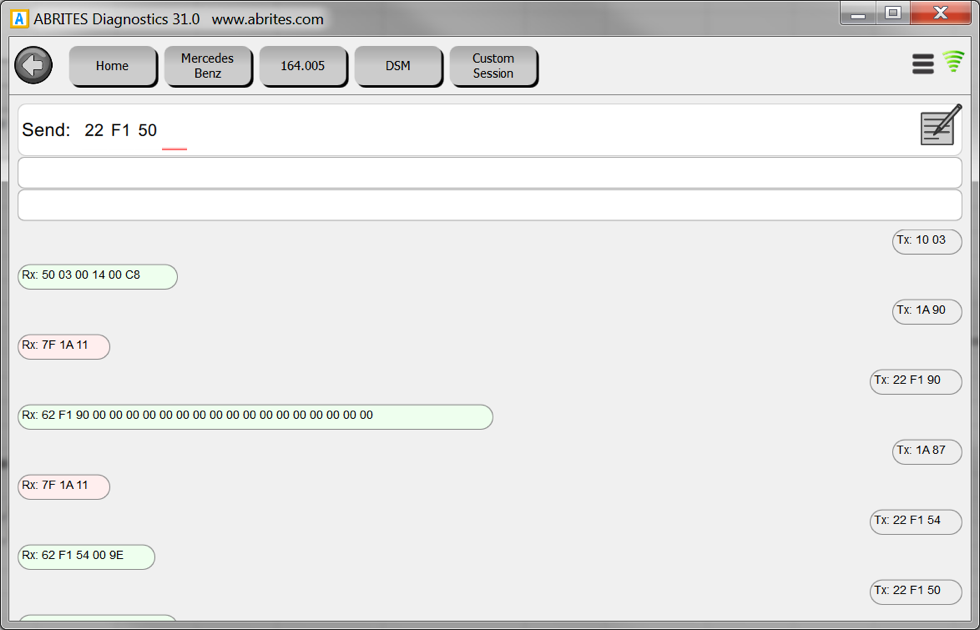Select the Tx: 22 F1 50 message bubble
Screen dimensions: 980x630
pos(916,591)
